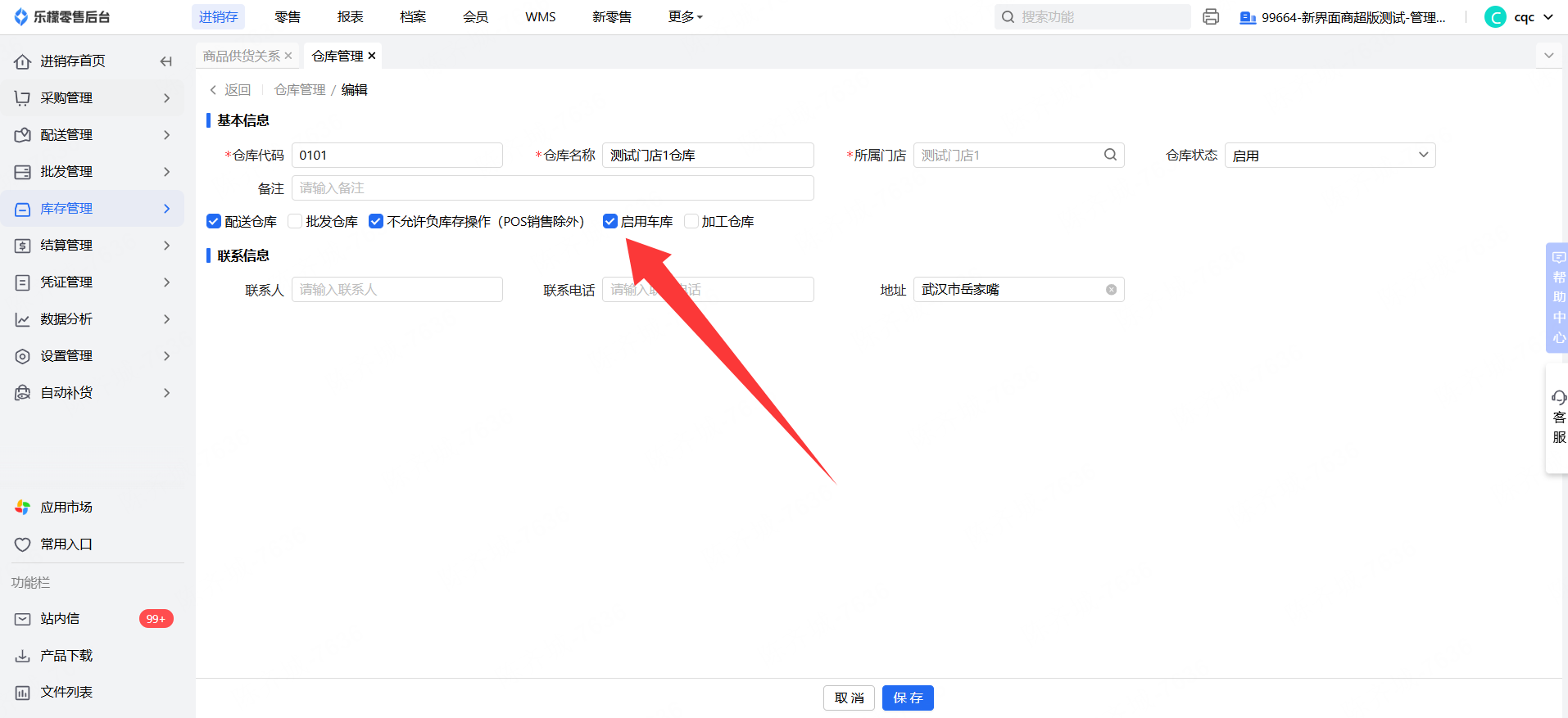Screen dimensions: 1568x718
Task: Check the 加工仓库 checkbox
Action: tap(691, 221)
